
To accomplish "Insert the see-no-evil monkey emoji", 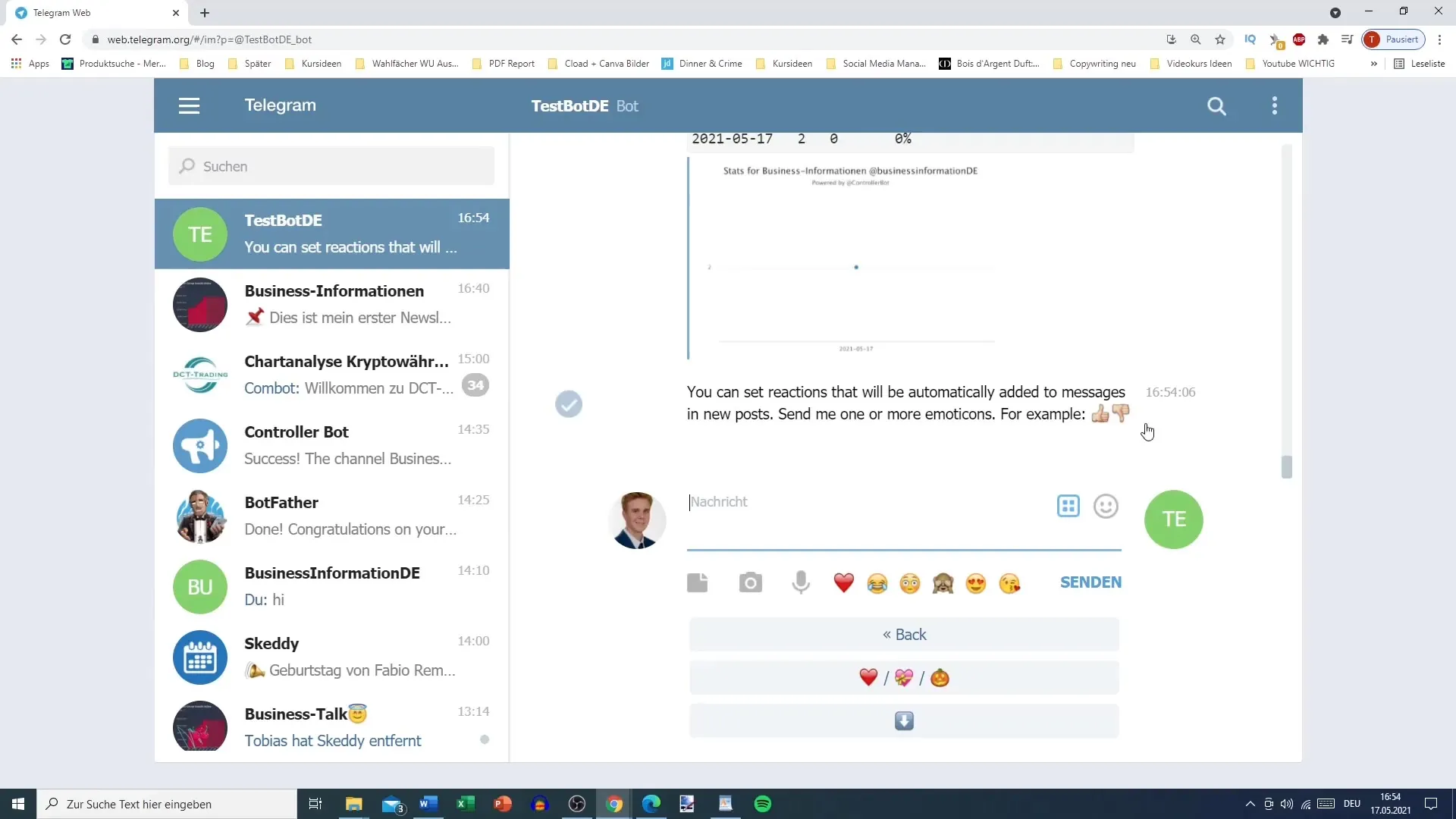I will pos(943,583).
